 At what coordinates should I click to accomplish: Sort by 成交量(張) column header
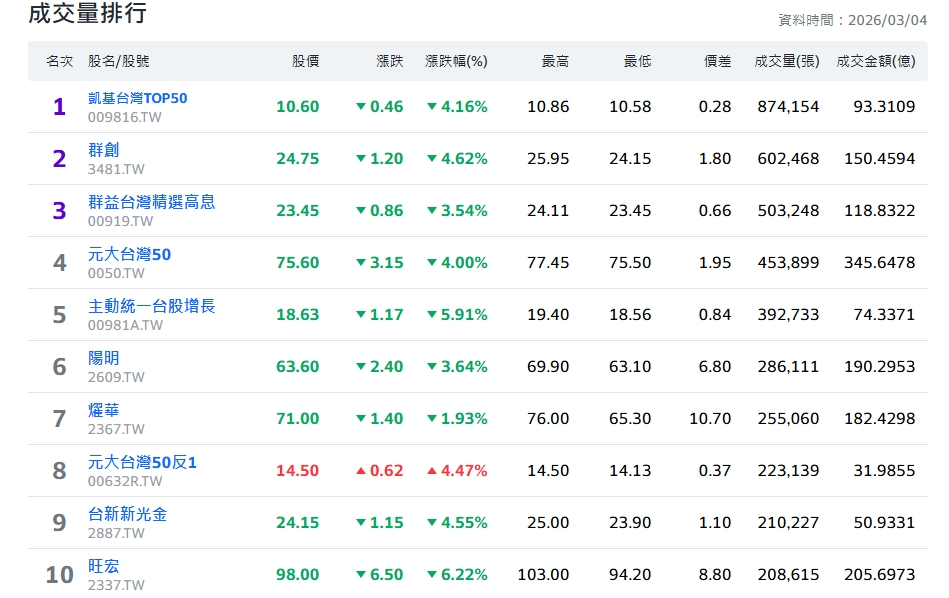coord(787,61)
